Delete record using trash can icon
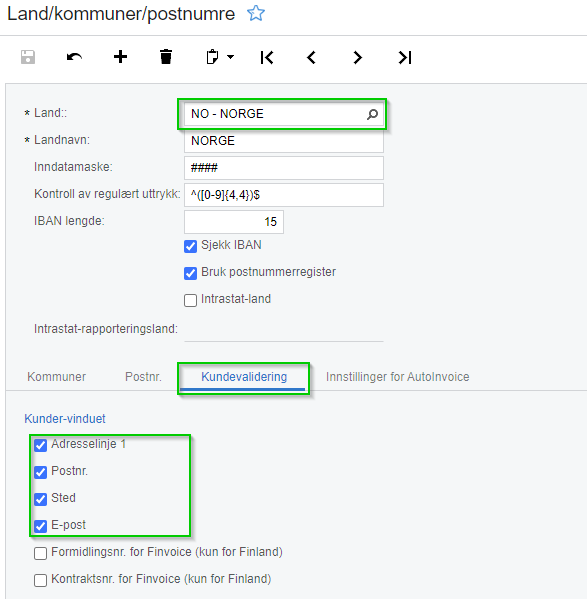Image resolution: width=587 pixels, height=599 pixels. coord(166,57)
